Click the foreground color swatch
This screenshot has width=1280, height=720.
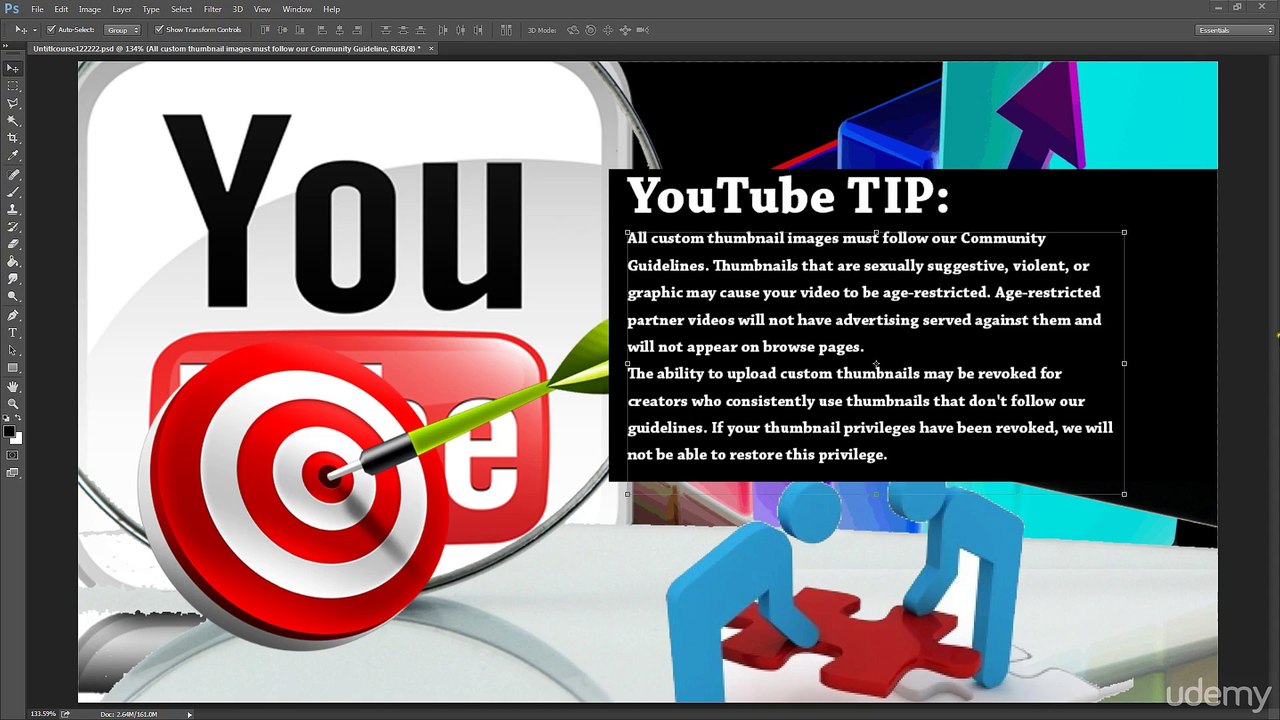9,433
